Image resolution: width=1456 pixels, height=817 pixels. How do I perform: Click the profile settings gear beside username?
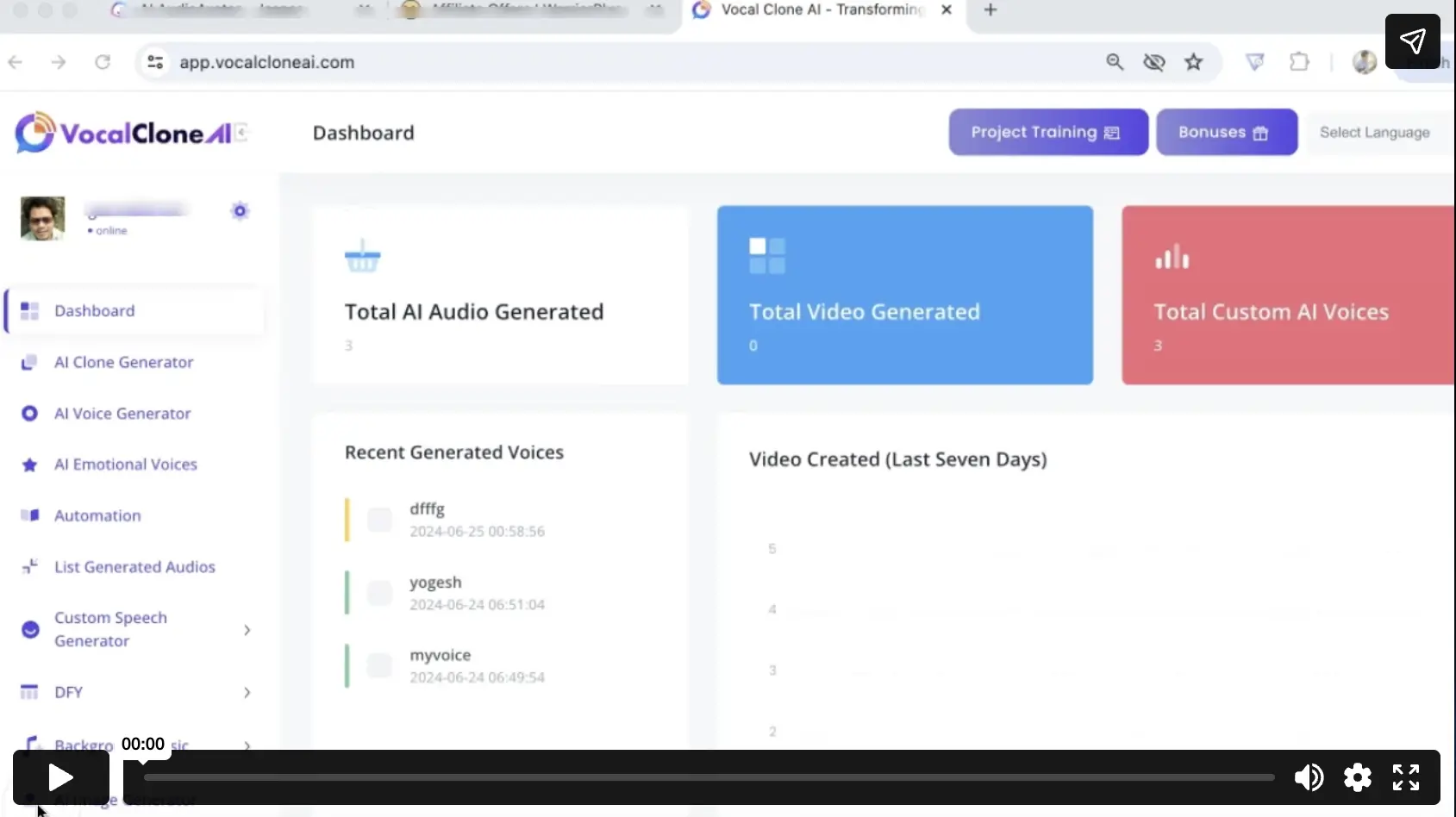240,211
